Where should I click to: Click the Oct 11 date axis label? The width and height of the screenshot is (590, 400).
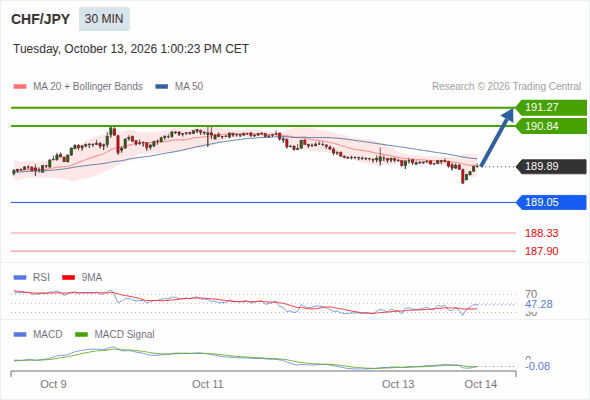(x=208, y=384)
